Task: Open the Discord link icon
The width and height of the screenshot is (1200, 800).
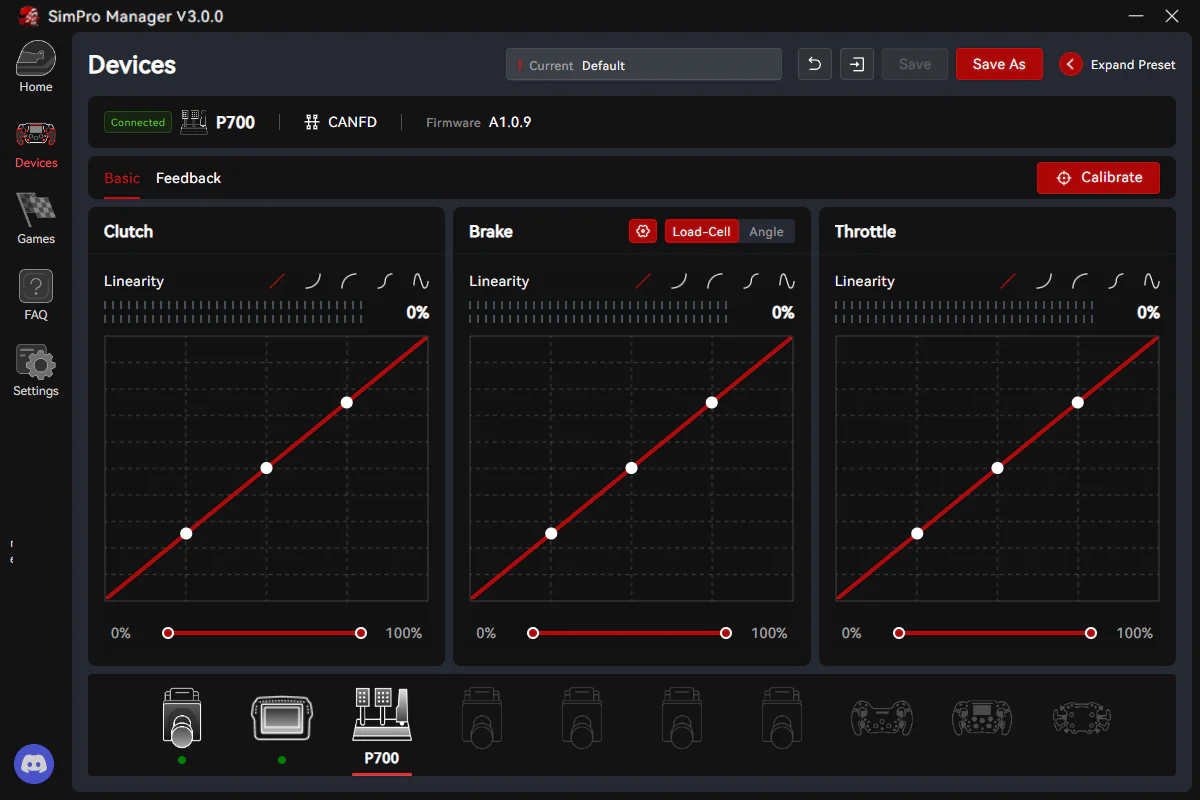Action: click(x=35, y=765)
